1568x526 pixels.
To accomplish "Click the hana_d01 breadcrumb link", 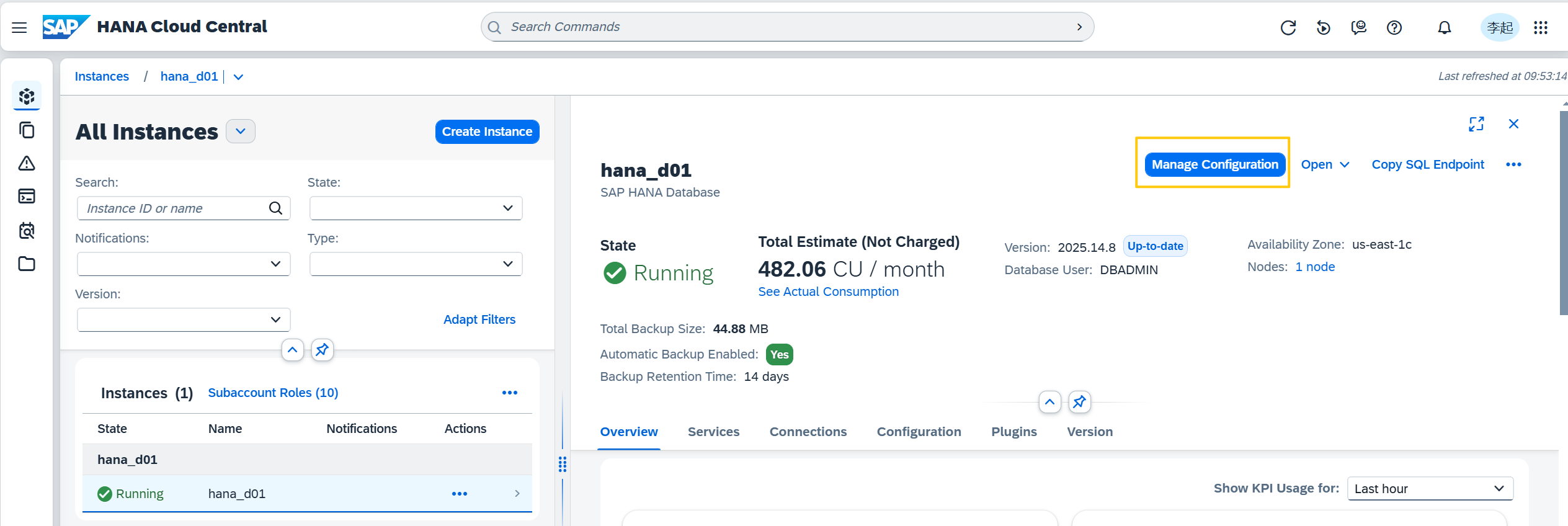I will click(189, 76).
